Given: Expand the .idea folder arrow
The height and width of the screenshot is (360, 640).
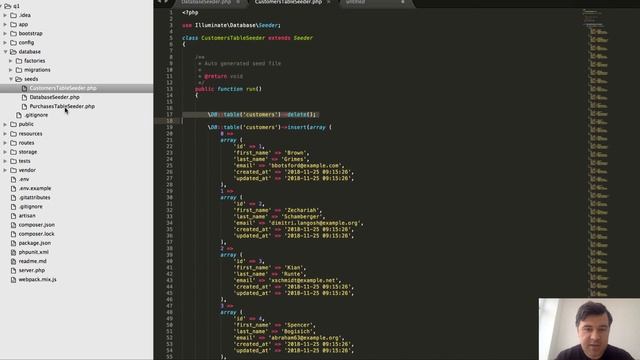Looking at the screenshot, I should pos(5,15).
